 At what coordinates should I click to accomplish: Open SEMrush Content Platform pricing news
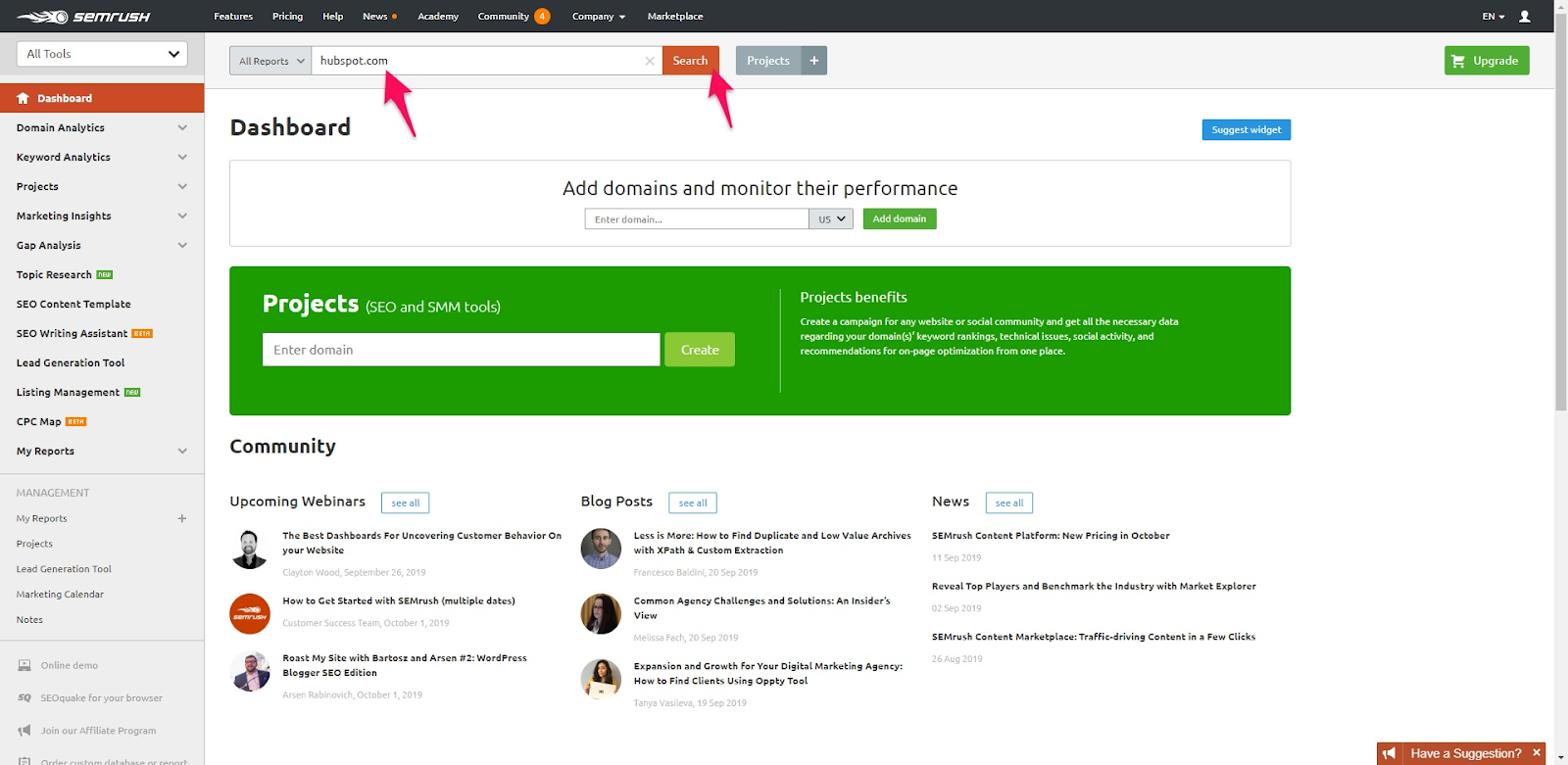1051,536
